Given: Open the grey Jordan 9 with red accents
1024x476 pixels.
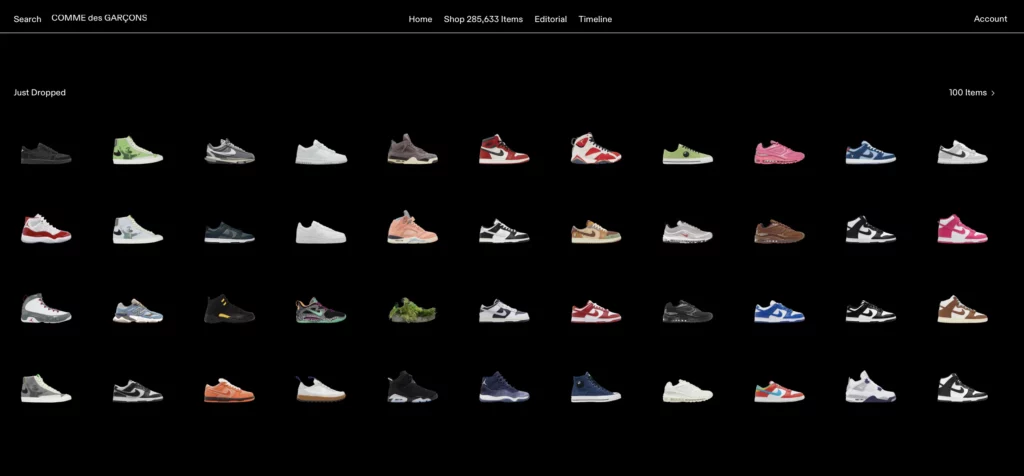Looking at the screenshot, I should point(46,308).
